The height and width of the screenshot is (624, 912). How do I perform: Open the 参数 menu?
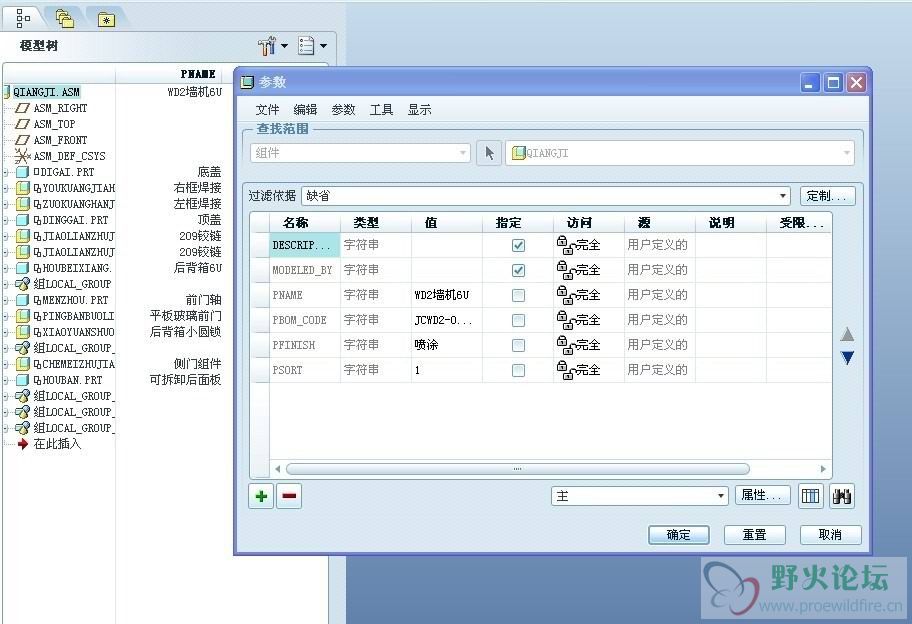pyautogui.click(x=343, y=109)
